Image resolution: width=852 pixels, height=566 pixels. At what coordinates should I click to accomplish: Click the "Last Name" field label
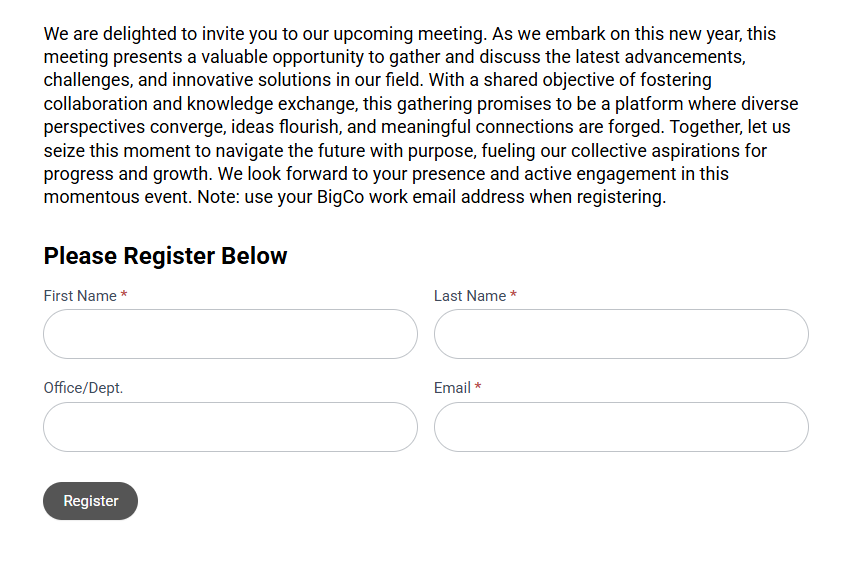[470, 295]
